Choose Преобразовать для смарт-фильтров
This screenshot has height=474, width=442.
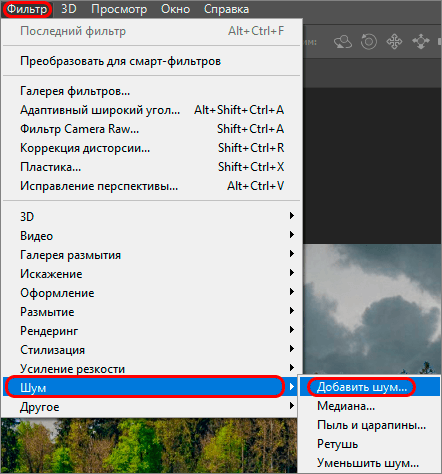(x=152, y=61)
